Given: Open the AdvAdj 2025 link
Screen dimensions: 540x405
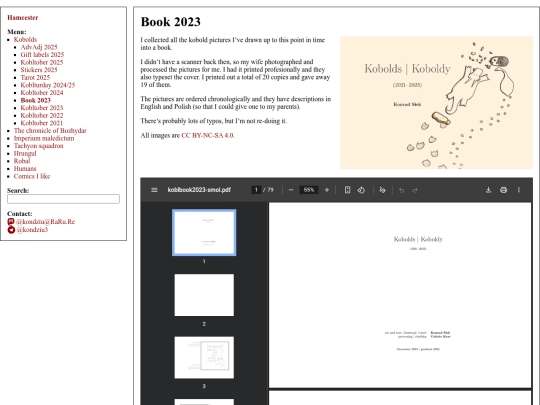Looking at the screenshot, I should coord(39,47).
